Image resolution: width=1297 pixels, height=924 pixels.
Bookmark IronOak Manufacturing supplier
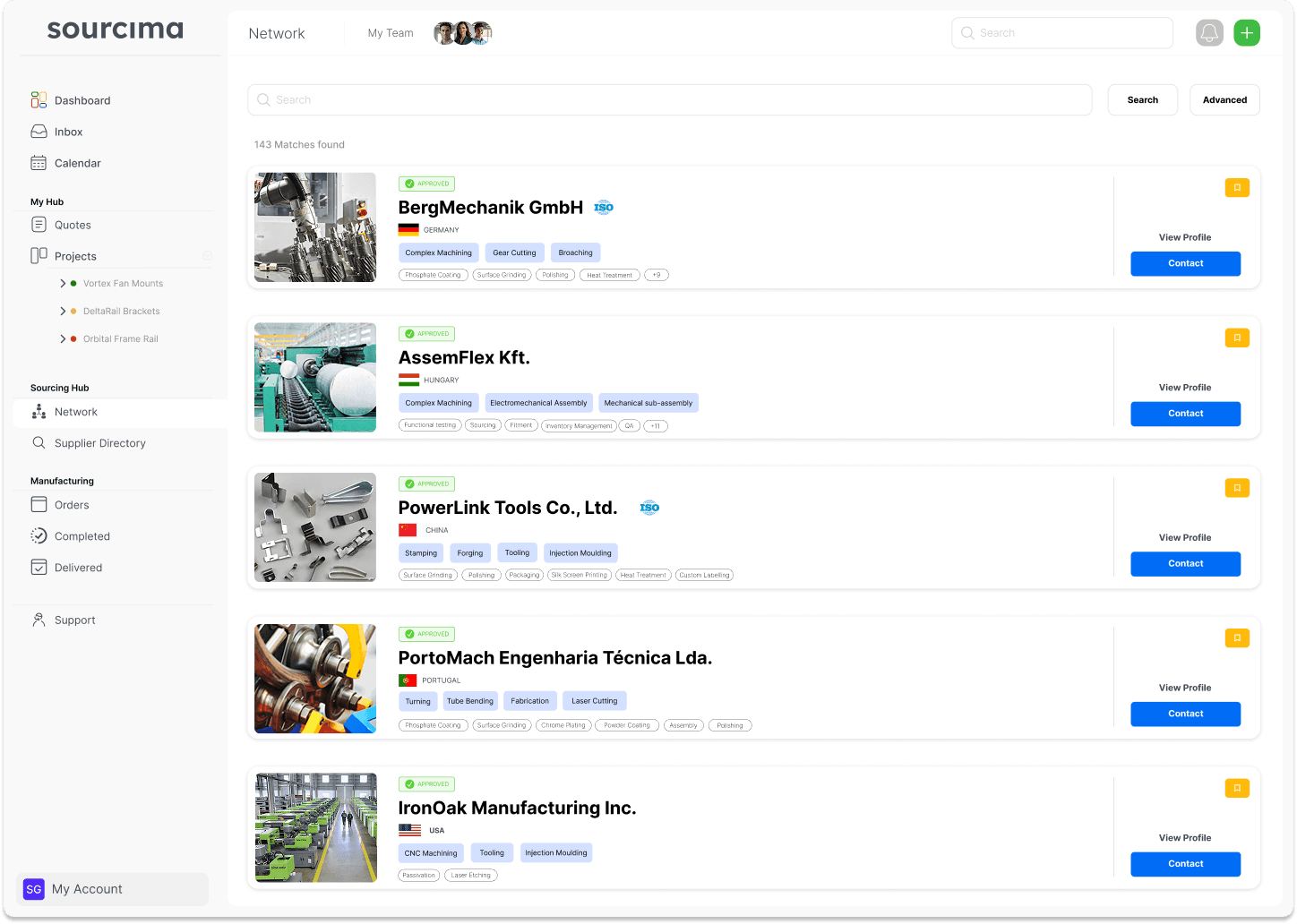click(1237, 789)
